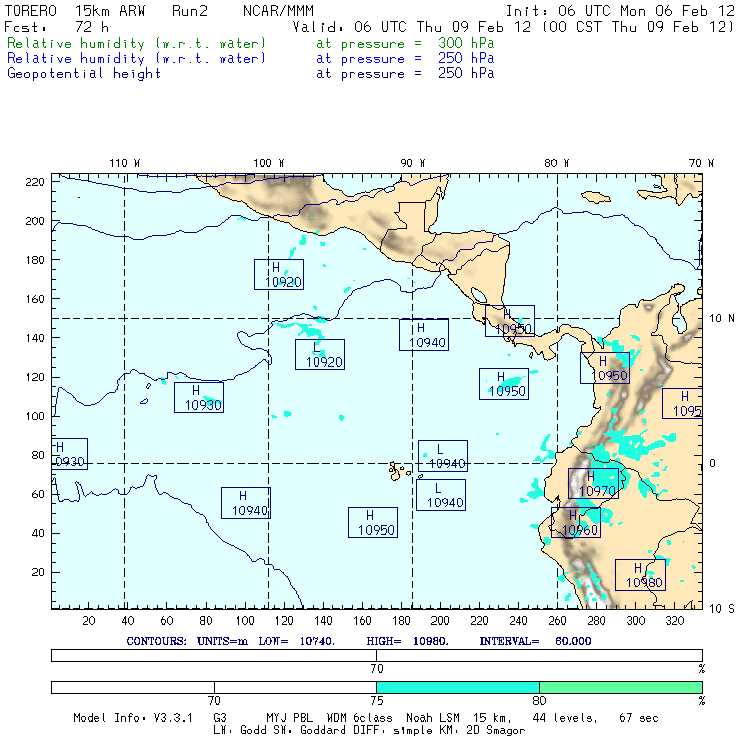Screen dimensions: 740x740
Task: Click the Valid time text in header
Action: click(x=514, y=27)
